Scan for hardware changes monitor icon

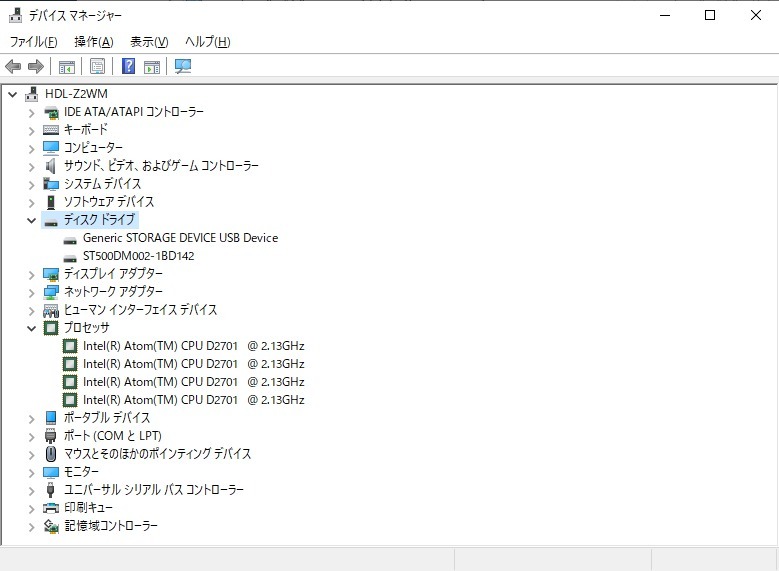[x=183, y=66]
